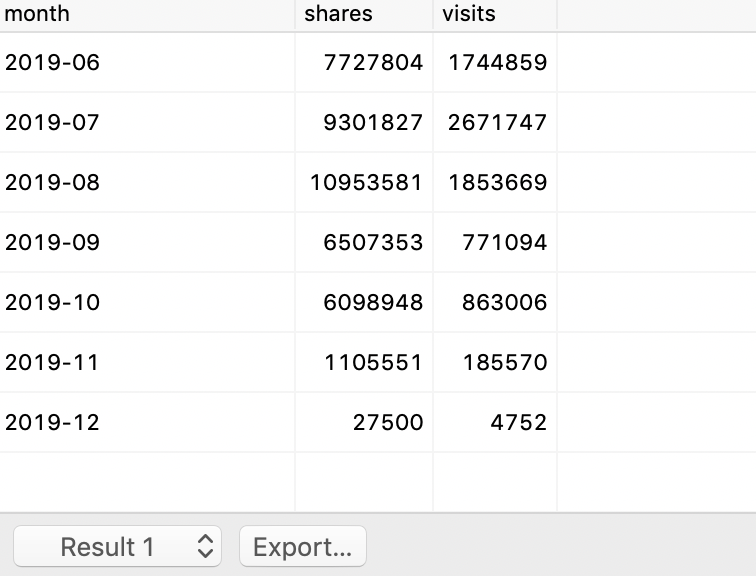Click shares value 10953581
Screen dimensions: 756x576
click(x=366, y=182)
